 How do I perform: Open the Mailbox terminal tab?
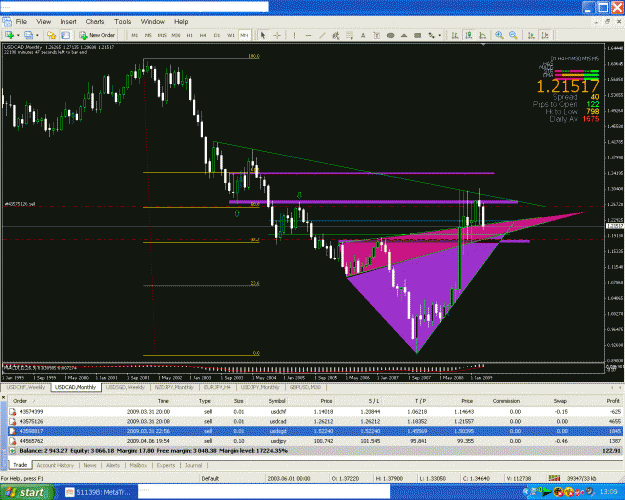(x=138, y=465)
